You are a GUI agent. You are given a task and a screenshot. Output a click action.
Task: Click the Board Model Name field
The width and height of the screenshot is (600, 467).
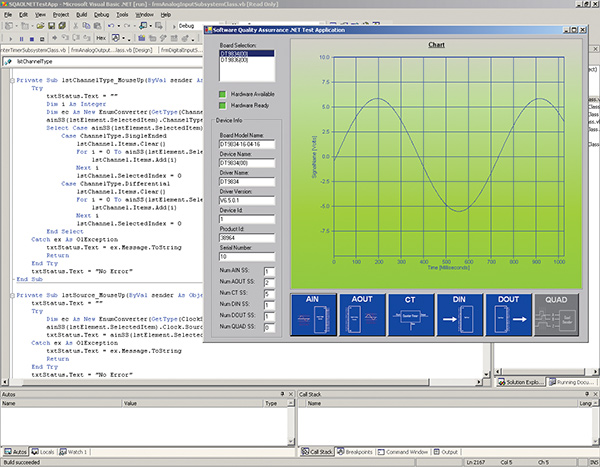click(247, 144)
